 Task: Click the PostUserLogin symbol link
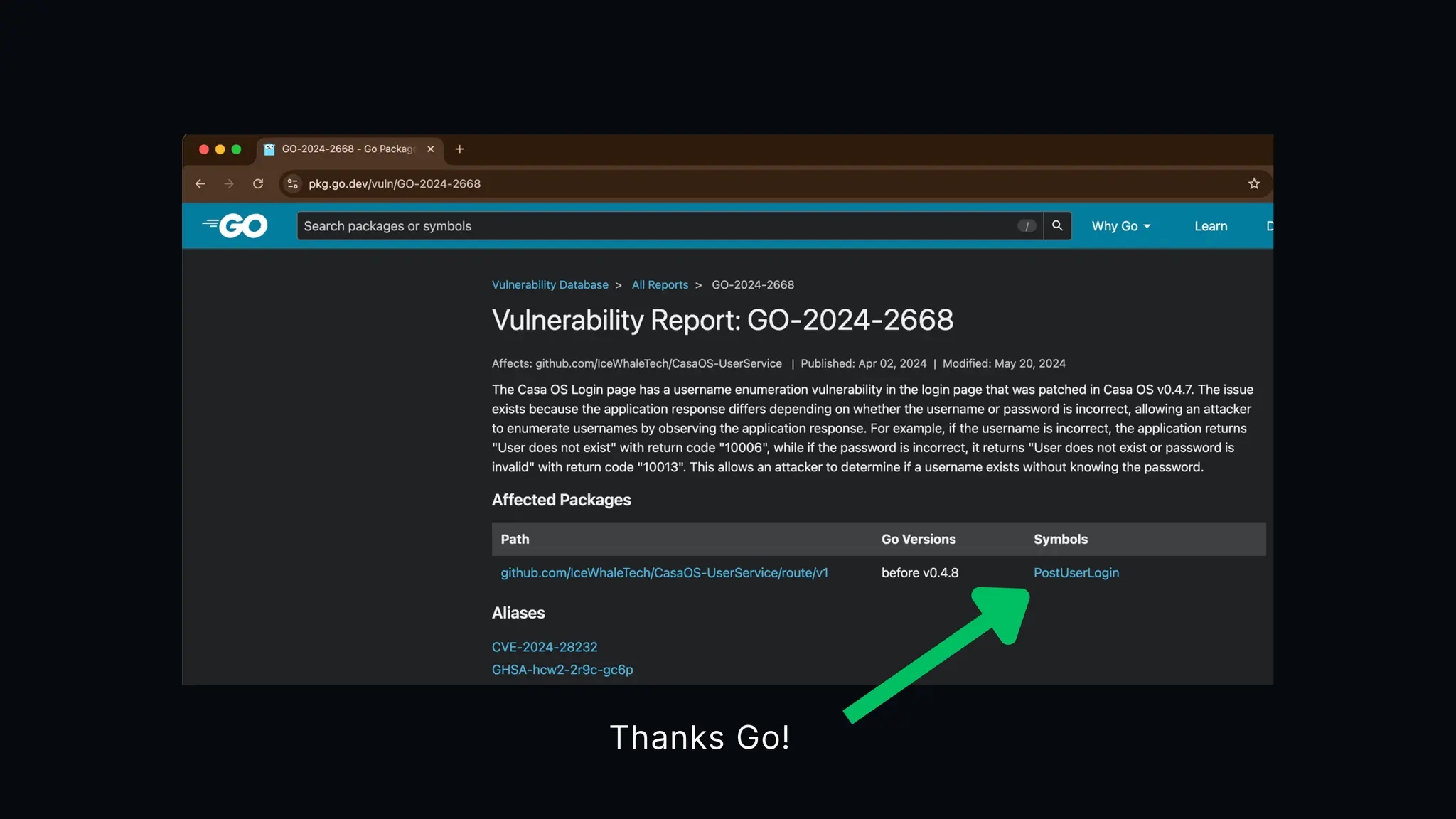click(1076, 573)
